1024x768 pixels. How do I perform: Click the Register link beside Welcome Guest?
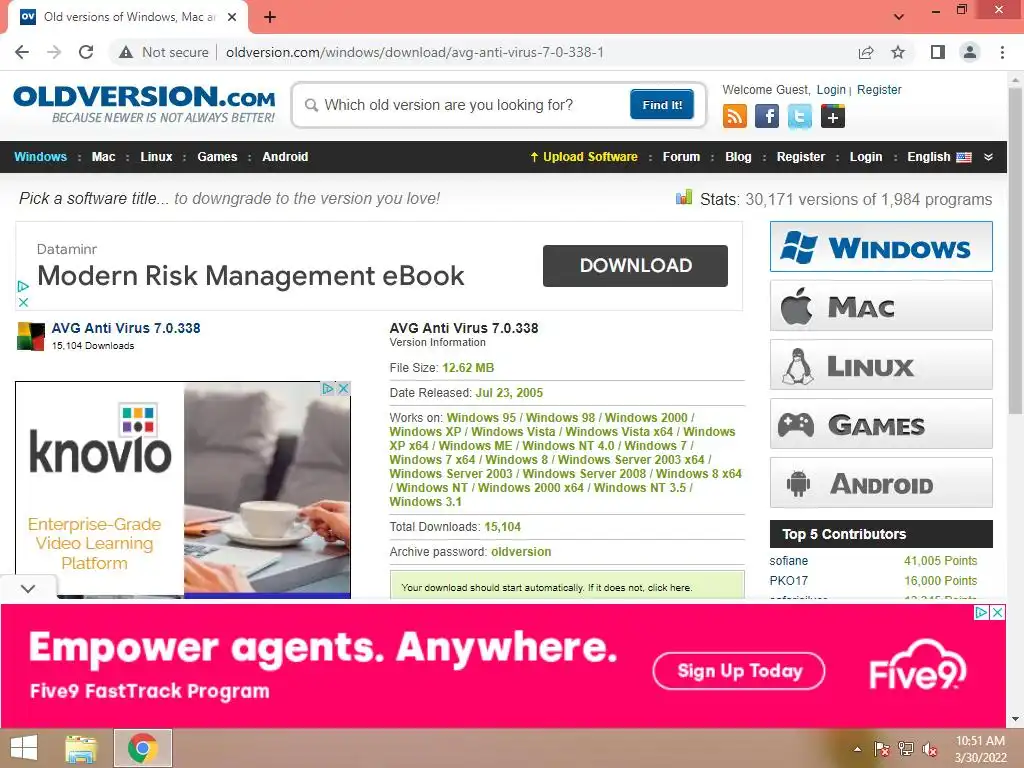pos(879,89)
